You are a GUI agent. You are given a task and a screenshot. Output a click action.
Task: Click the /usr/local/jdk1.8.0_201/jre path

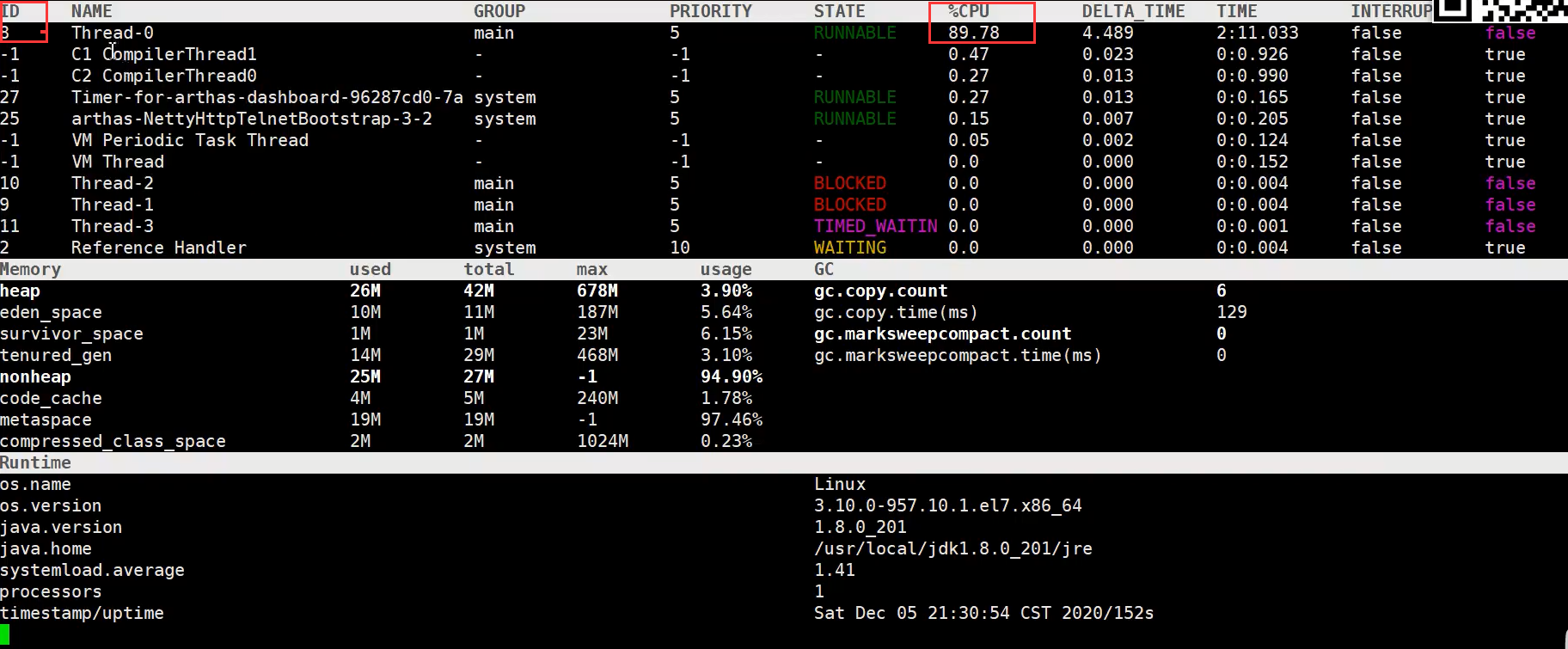tap(952, 548)
